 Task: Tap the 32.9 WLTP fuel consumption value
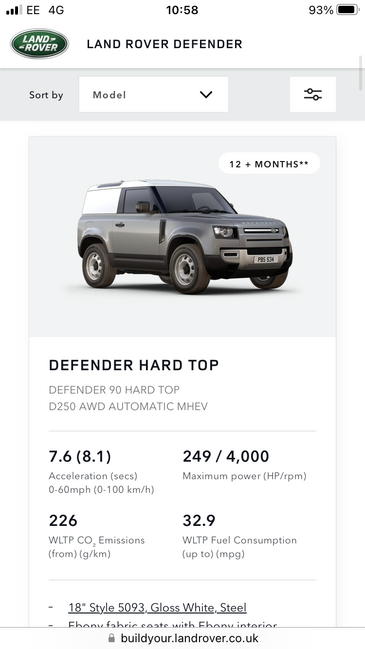199,520
